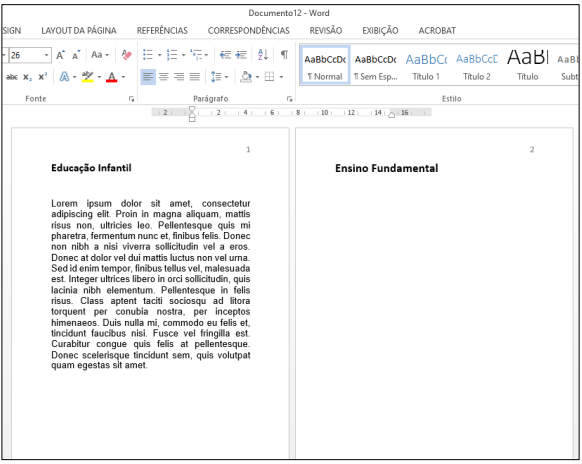Open font color dropdown arrow
This screenshot has width=582, height=464.
pyautogui.click(x=123, y=77)
